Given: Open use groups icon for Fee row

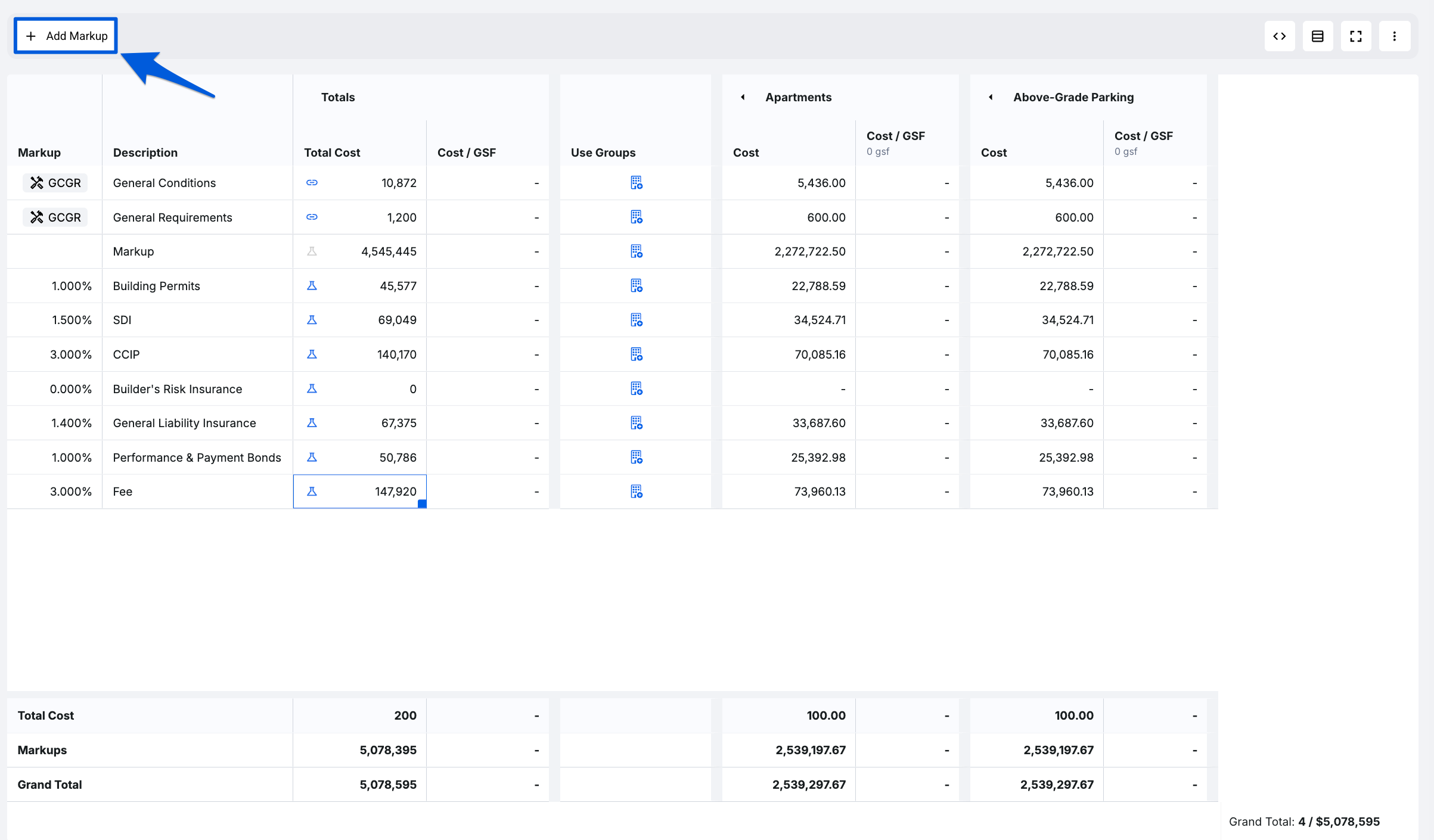Looking at the screenshot, I should coord(636,491).
